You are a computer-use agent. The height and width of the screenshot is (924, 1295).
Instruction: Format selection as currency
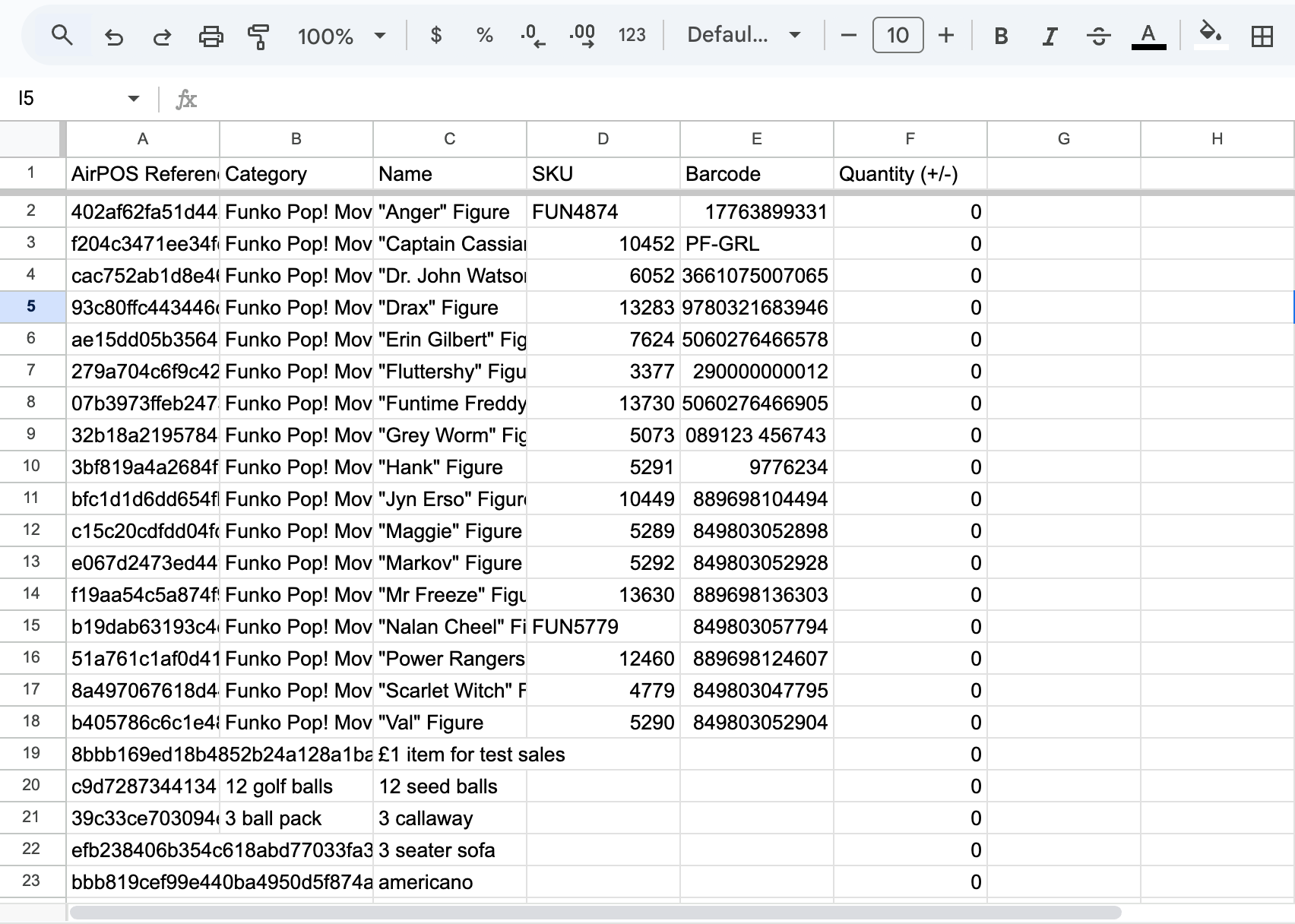pyautogui.click(x=436, y=35)
